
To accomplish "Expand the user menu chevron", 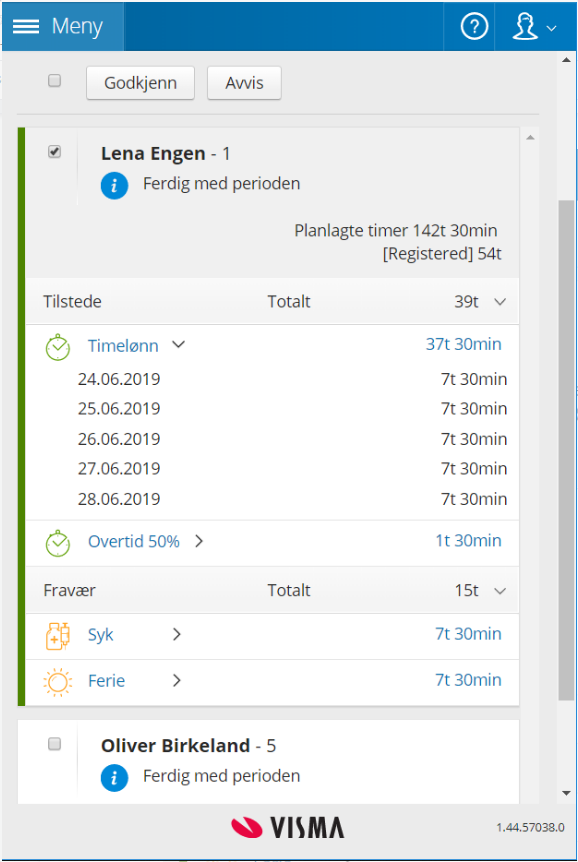I will tap(552, 28).
